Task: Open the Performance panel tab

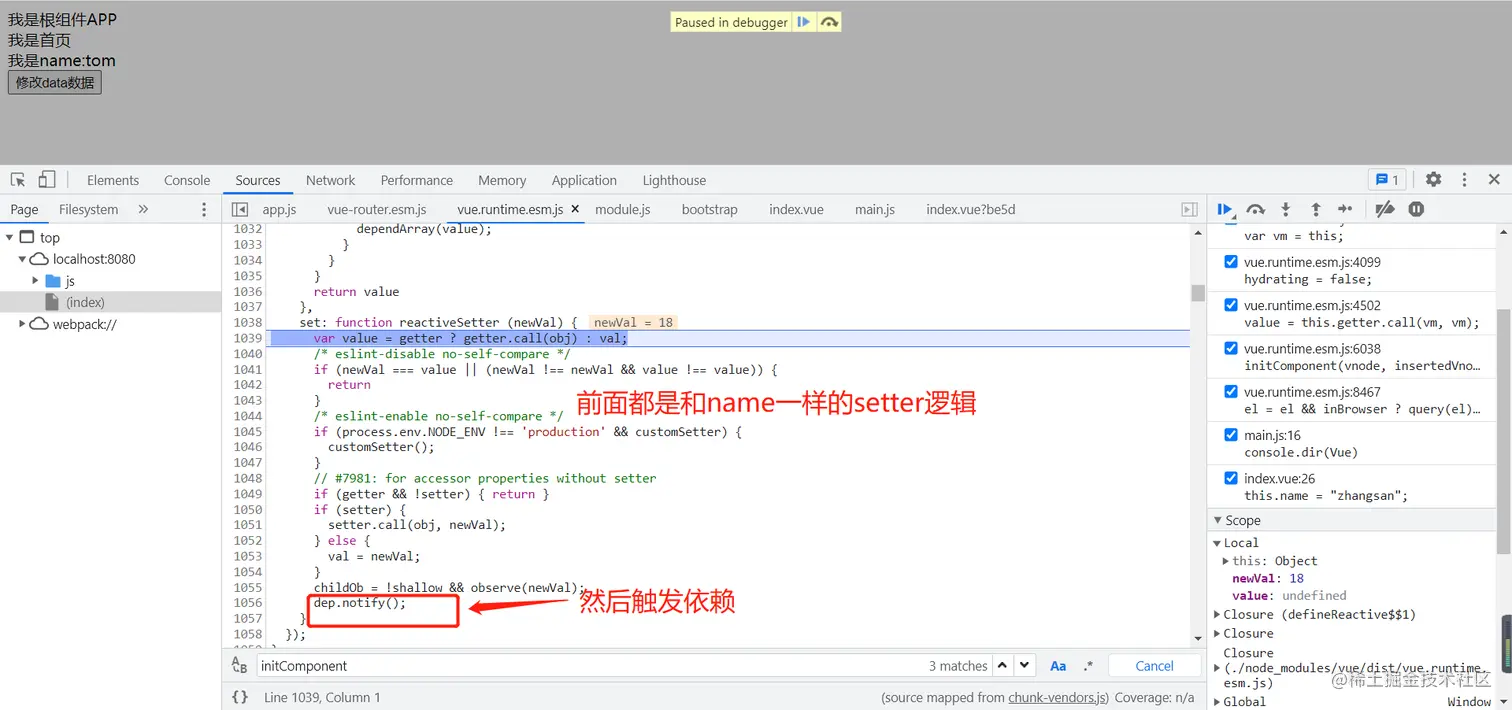Action: (x=417, y=180)
